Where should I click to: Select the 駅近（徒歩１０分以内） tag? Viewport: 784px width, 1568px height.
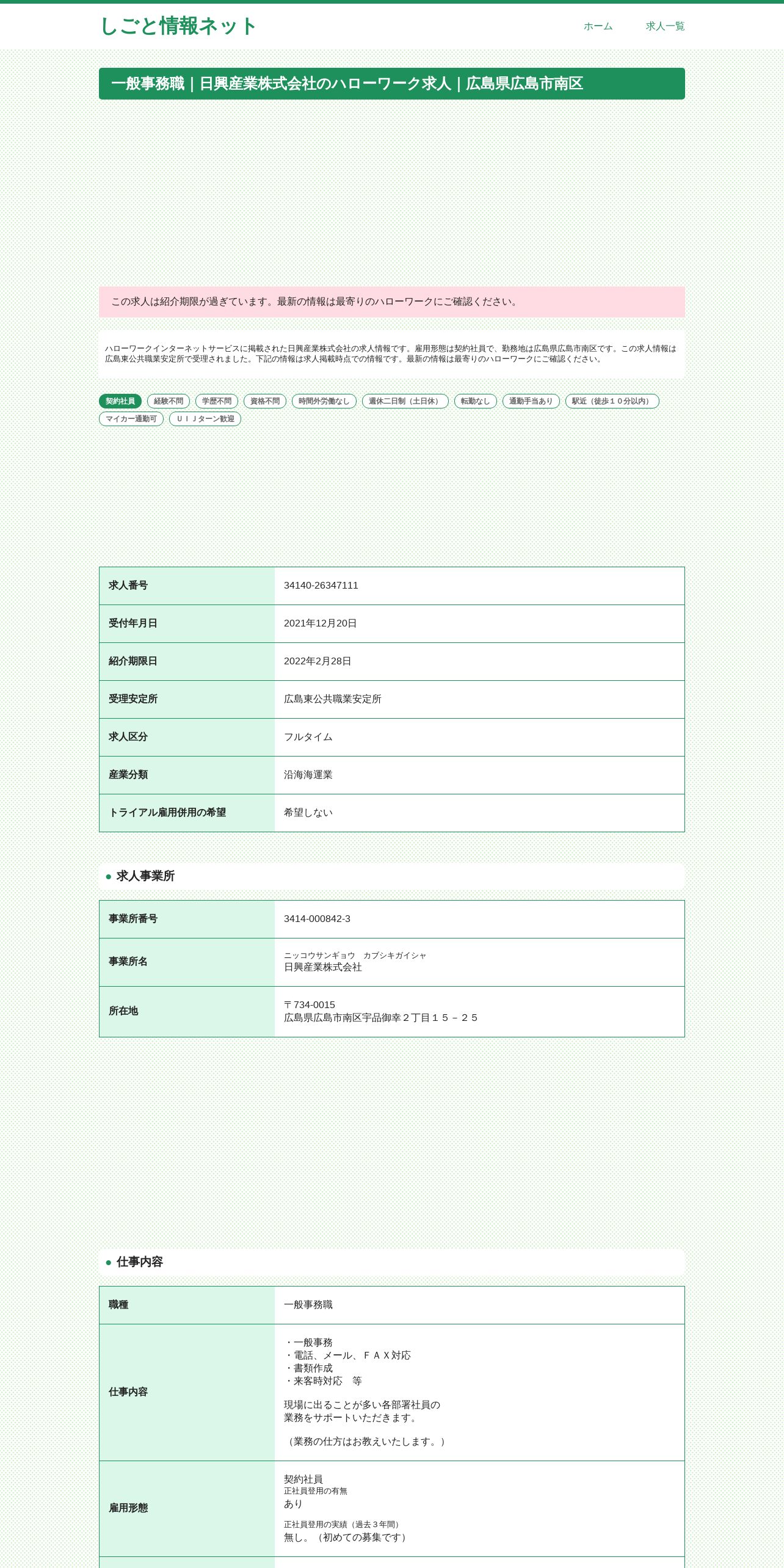[612, 401]
